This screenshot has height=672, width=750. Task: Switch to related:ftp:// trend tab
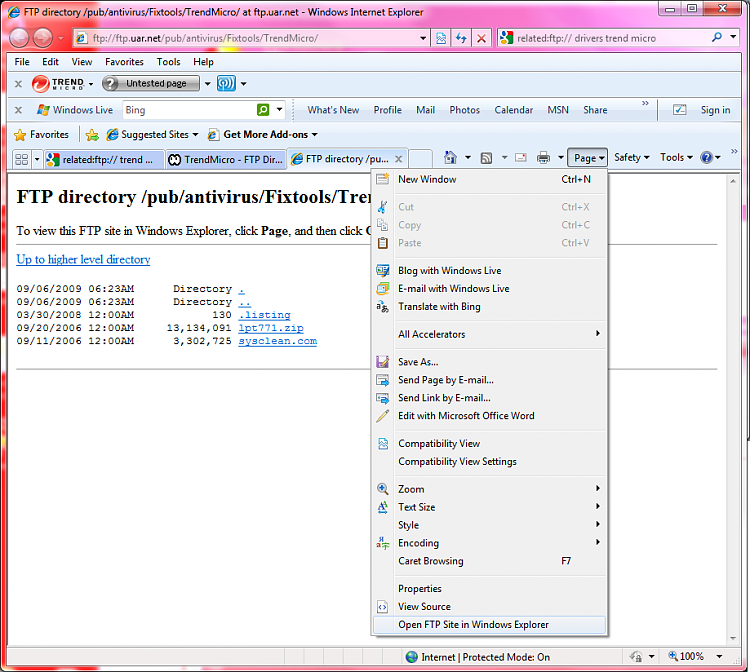(x=104, y=159)
